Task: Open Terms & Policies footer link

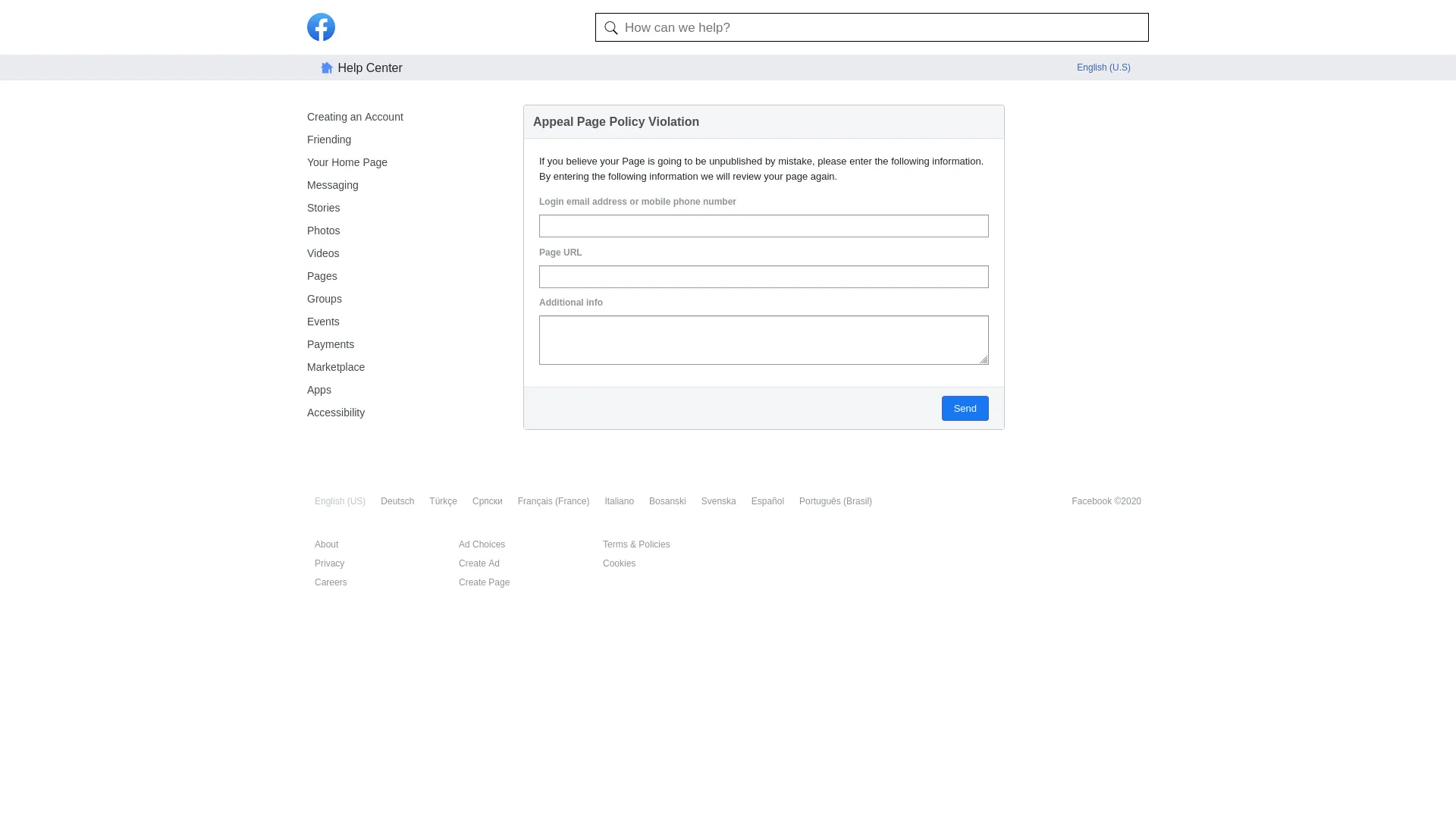Action: 636,544
